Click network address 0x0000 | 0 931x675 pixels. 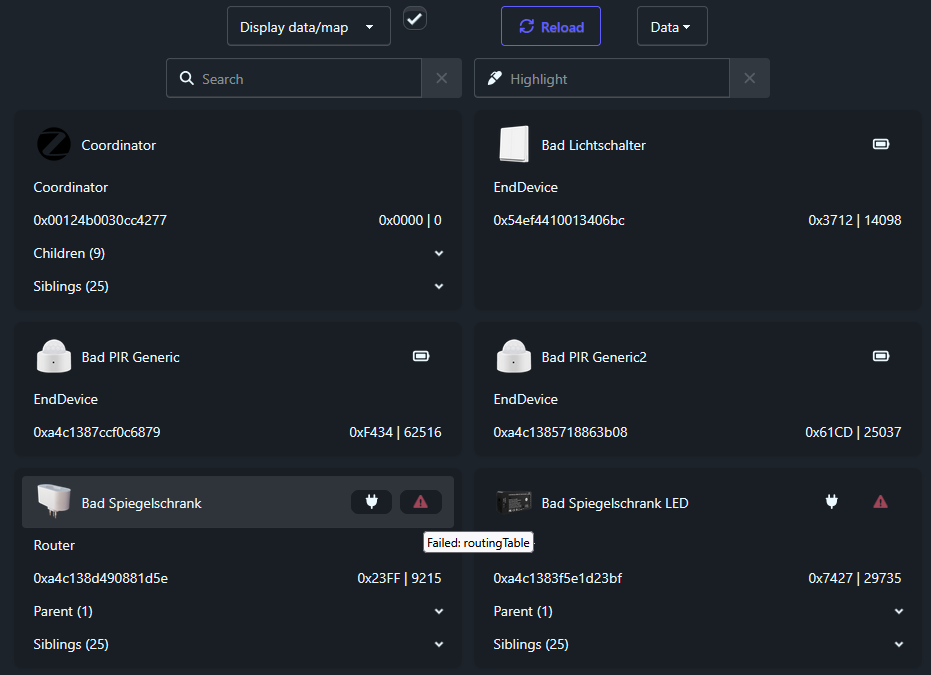[x=410, y=220]
